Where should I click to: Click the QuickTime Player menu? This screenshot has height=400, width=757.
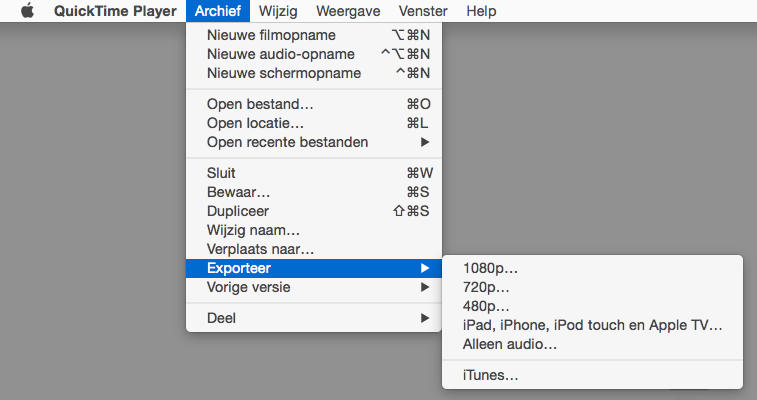click(115, 11)
